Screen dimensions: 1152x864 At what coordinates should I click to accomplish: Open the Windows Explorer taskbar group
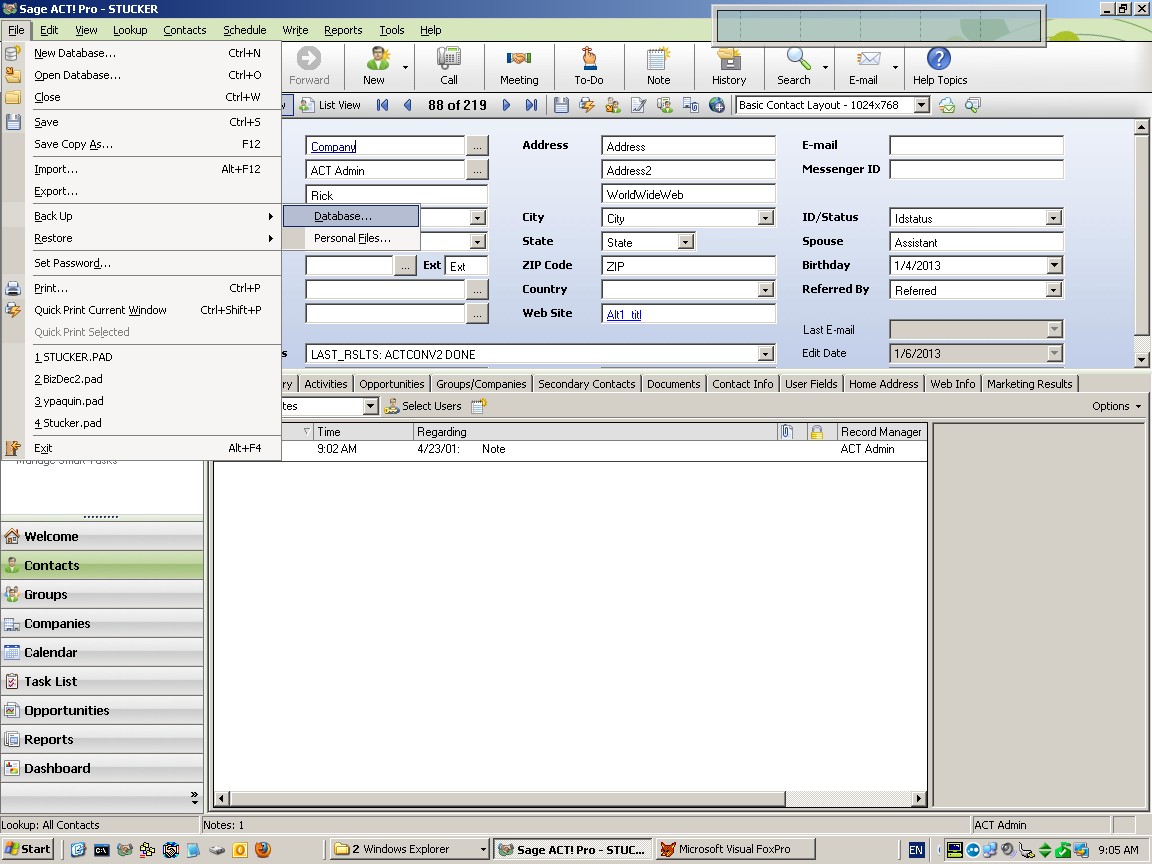(408, 849)
